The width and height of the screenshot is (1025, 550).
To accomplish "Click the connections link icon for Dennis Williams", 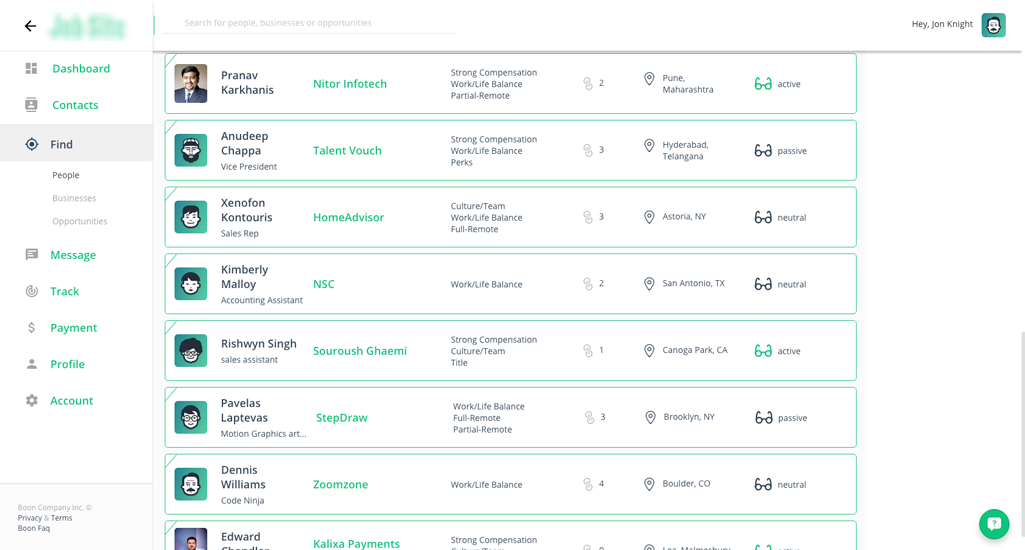I will pos(588,484).
